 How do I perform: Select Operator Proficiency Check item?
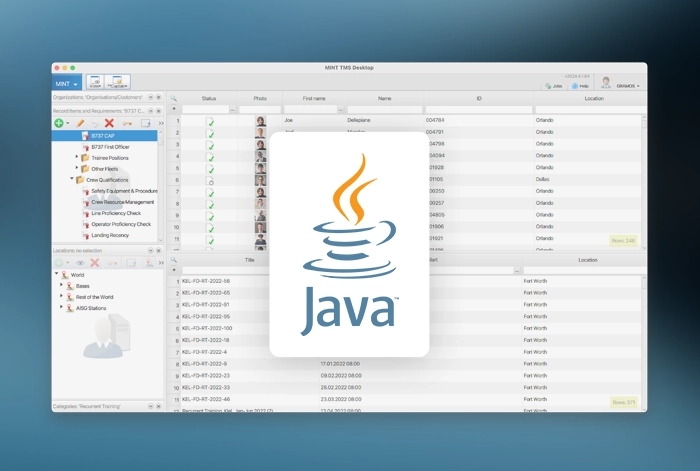121,224
